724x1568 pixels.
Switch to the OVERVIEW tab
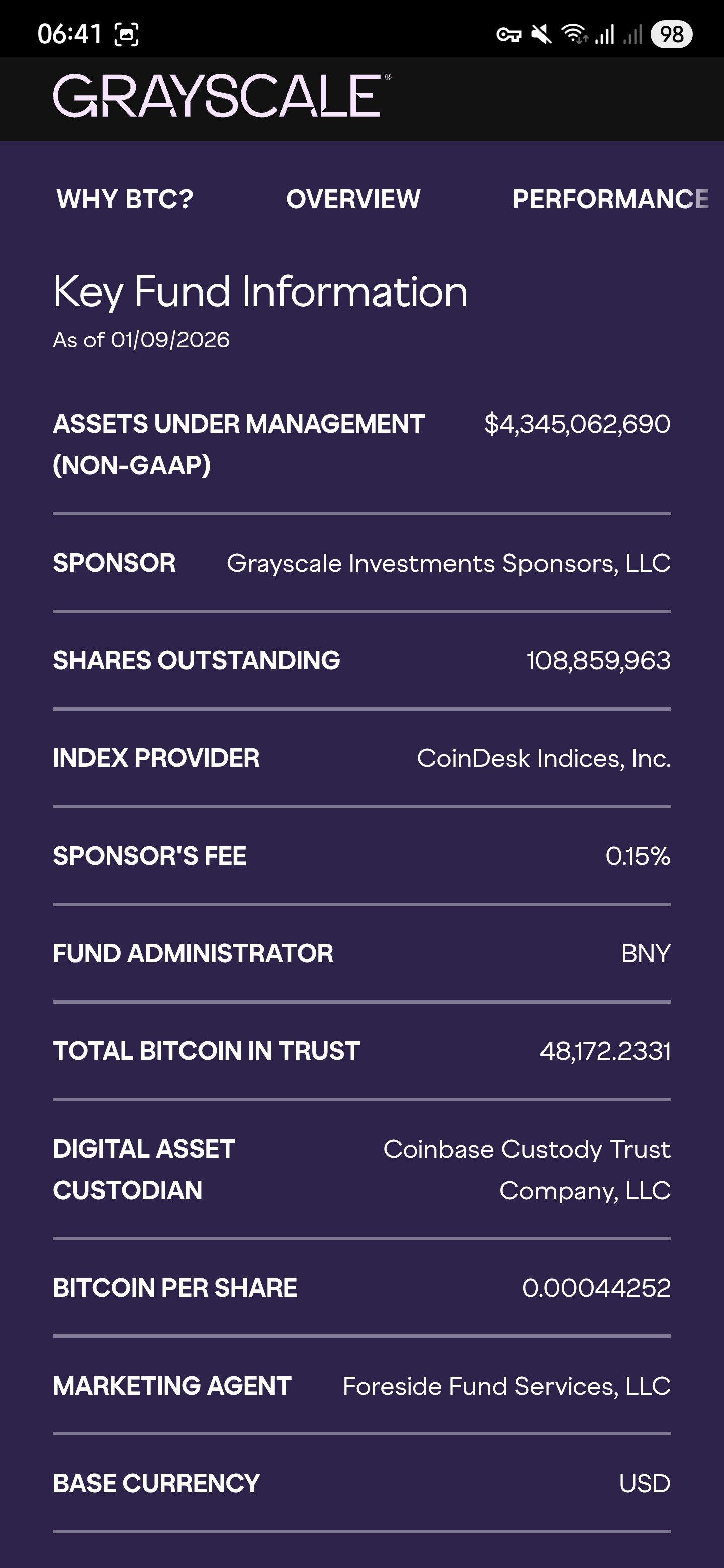coord(353,199)
